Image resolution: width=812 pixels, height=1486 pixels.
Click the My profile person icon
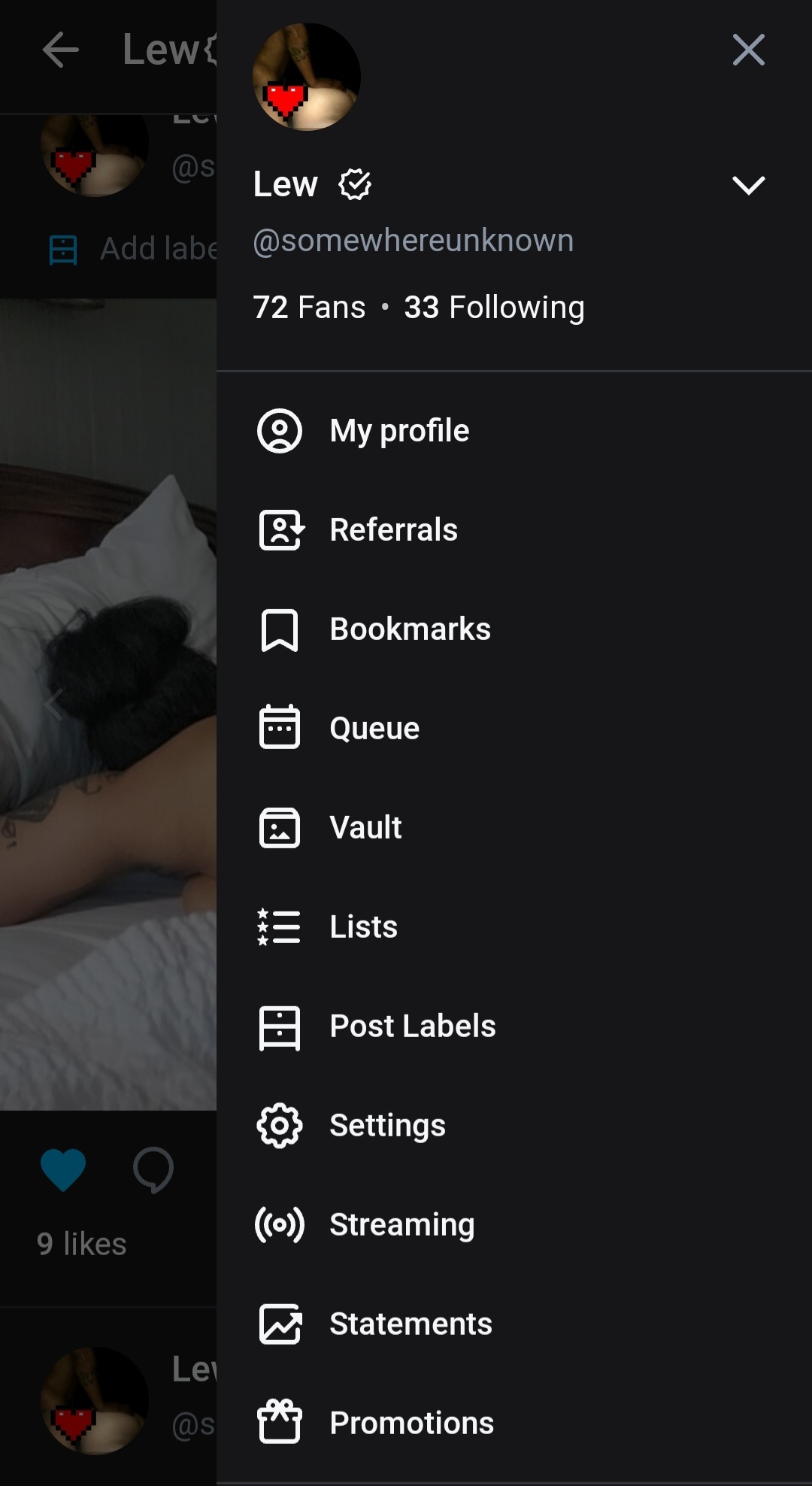click(280, 431)
